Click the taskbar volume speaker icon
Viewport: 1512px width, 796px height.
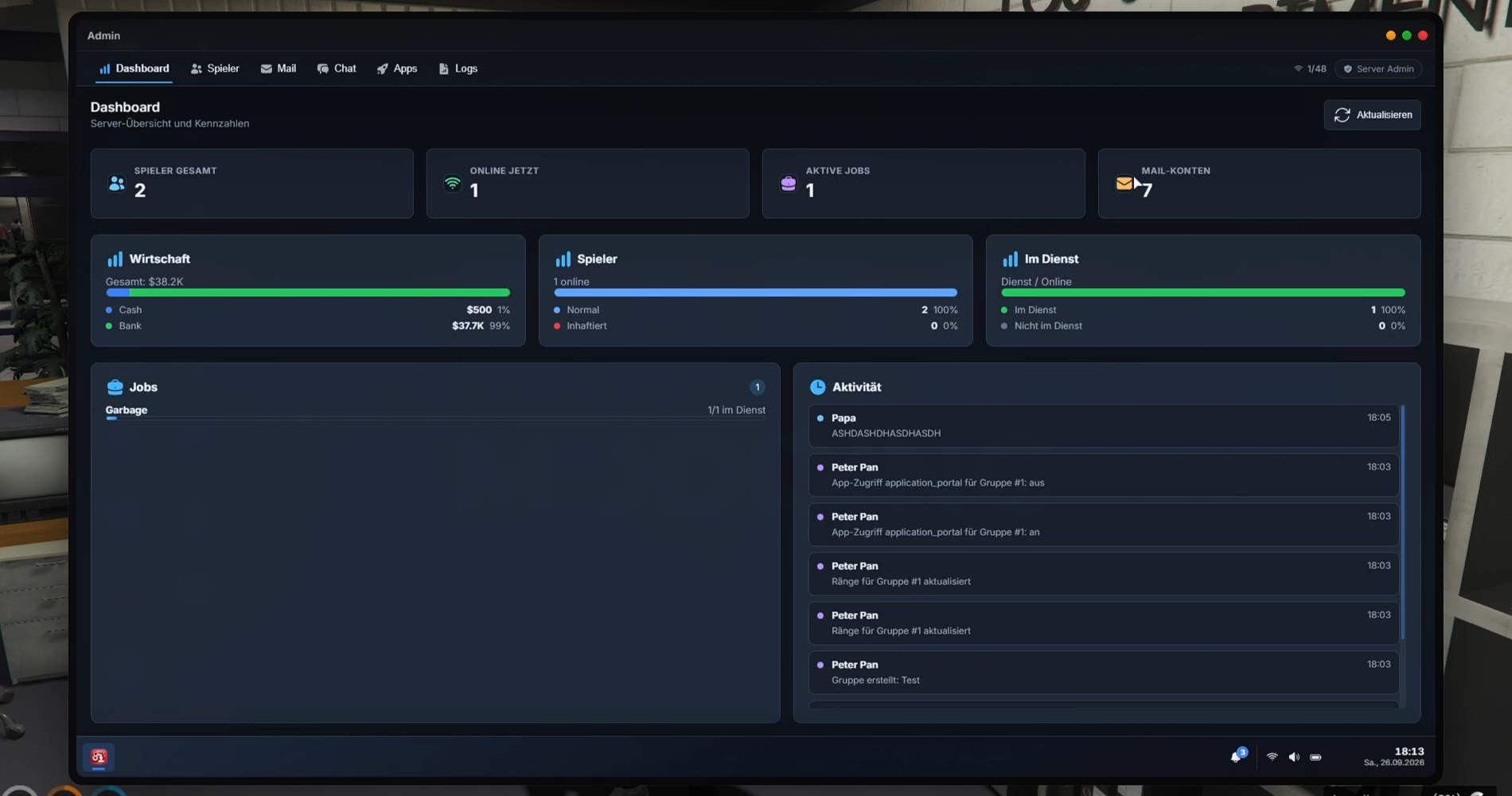click(1294, 757)
